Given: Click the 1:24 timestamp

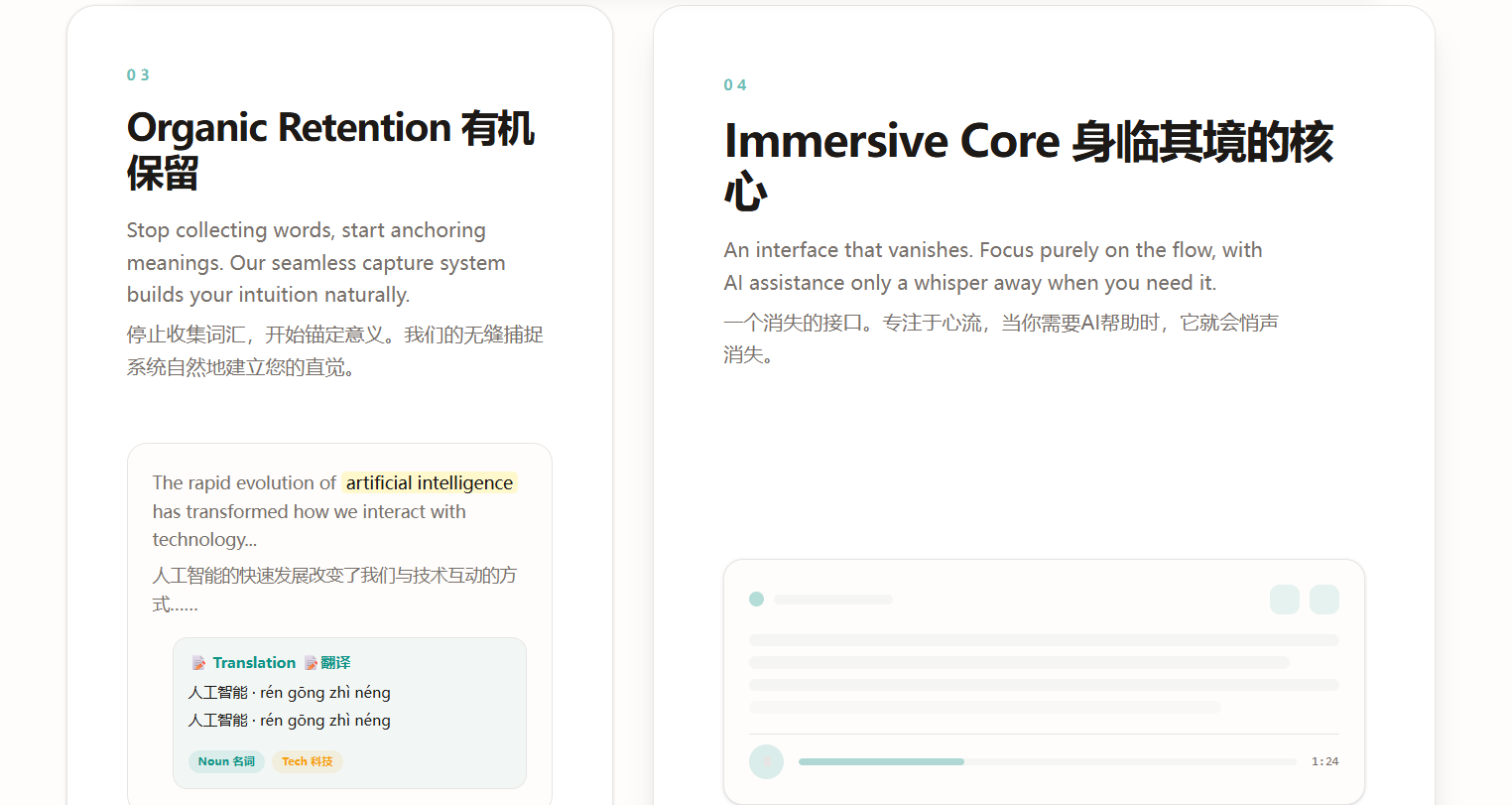Looking at the screenshot, I should click(1324, 761).
